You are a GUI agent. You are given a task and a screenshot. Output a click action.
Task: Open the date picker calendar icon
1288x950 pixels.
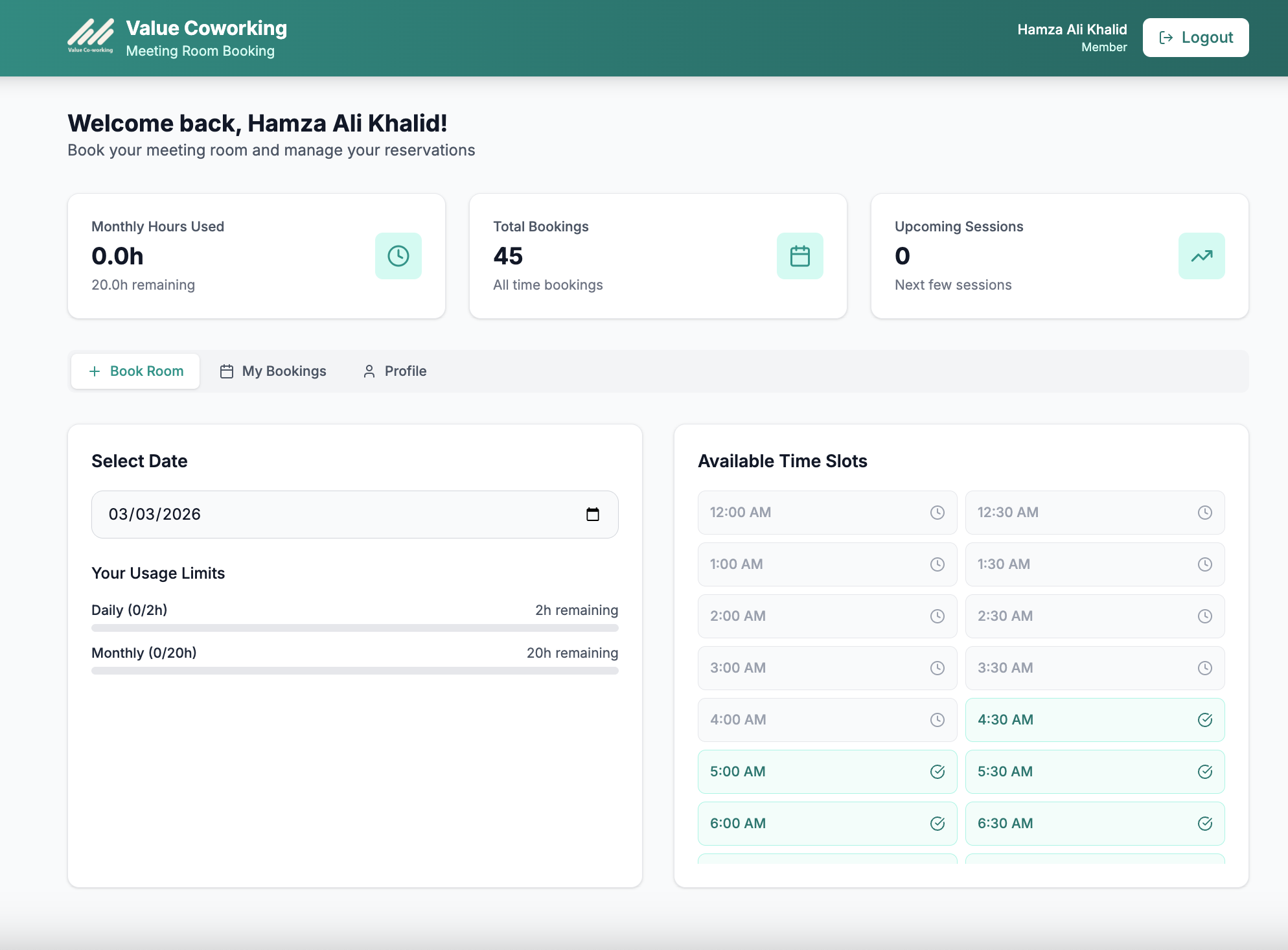pyautogui.click(x=592, y=515)
